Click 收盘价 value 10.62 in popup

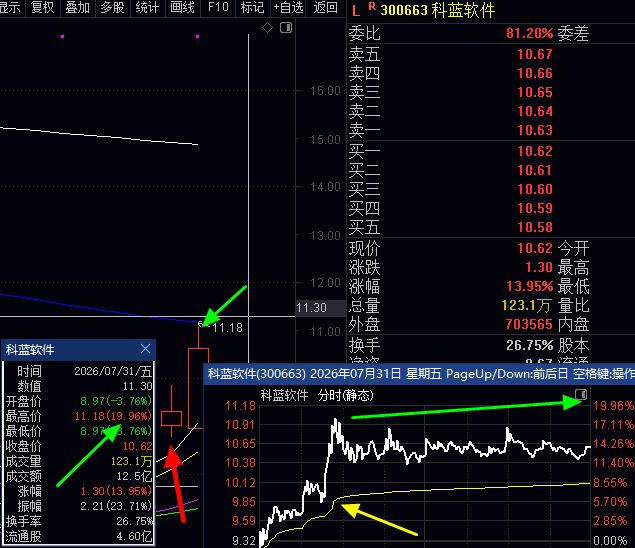(x=137, y=446)
